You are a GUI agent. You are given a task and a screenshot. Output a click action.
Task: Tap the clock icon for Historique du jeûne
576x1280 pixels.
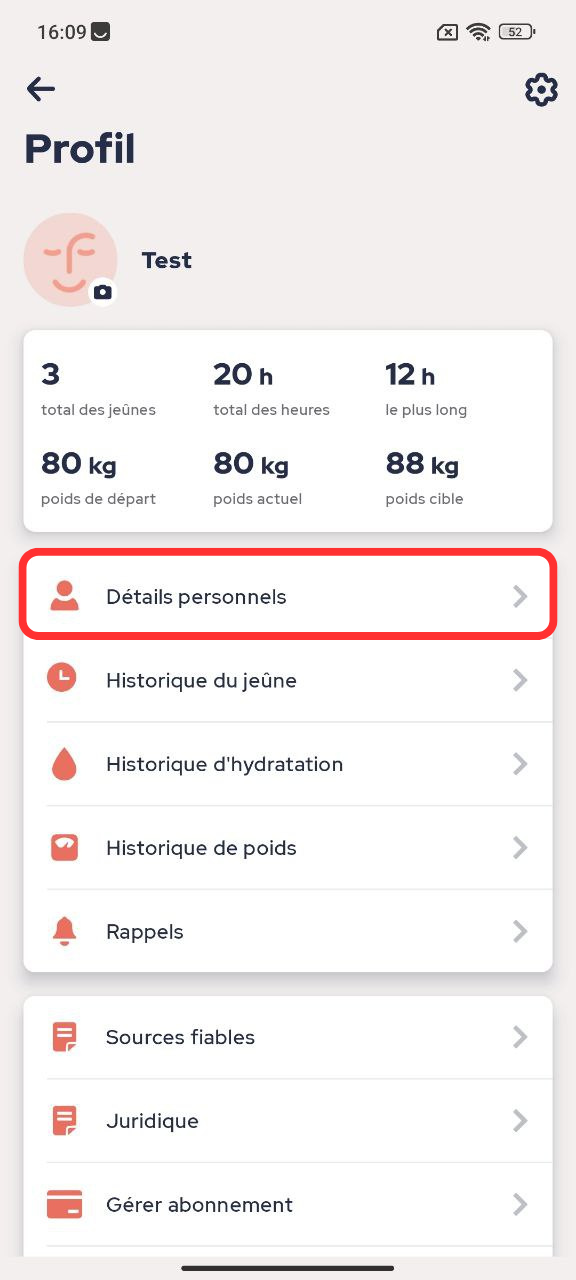pyautogui.click(x=62, y=679)
